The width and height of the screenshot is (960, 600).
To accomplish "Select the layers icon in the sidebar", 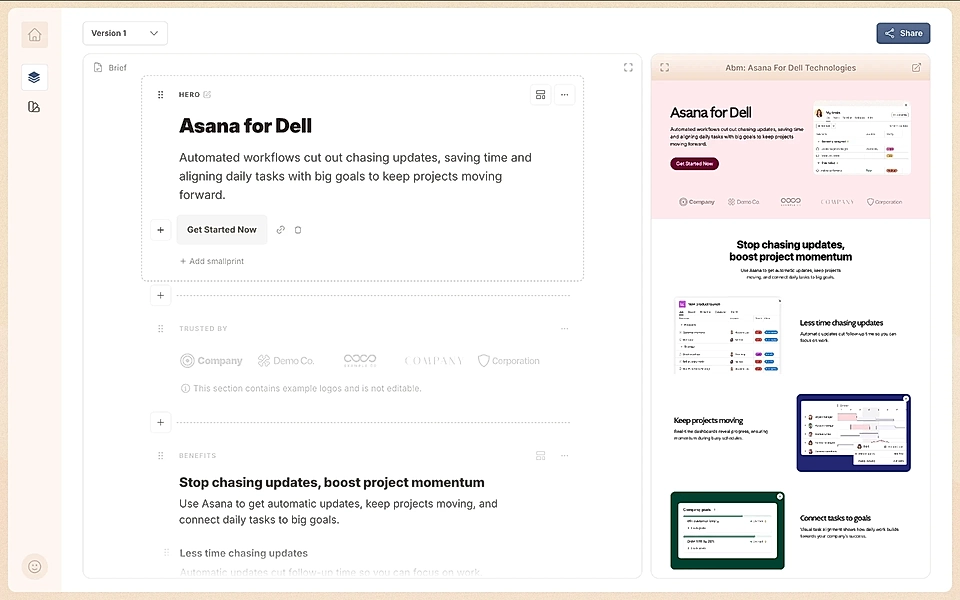I will (x=34, y=77).
